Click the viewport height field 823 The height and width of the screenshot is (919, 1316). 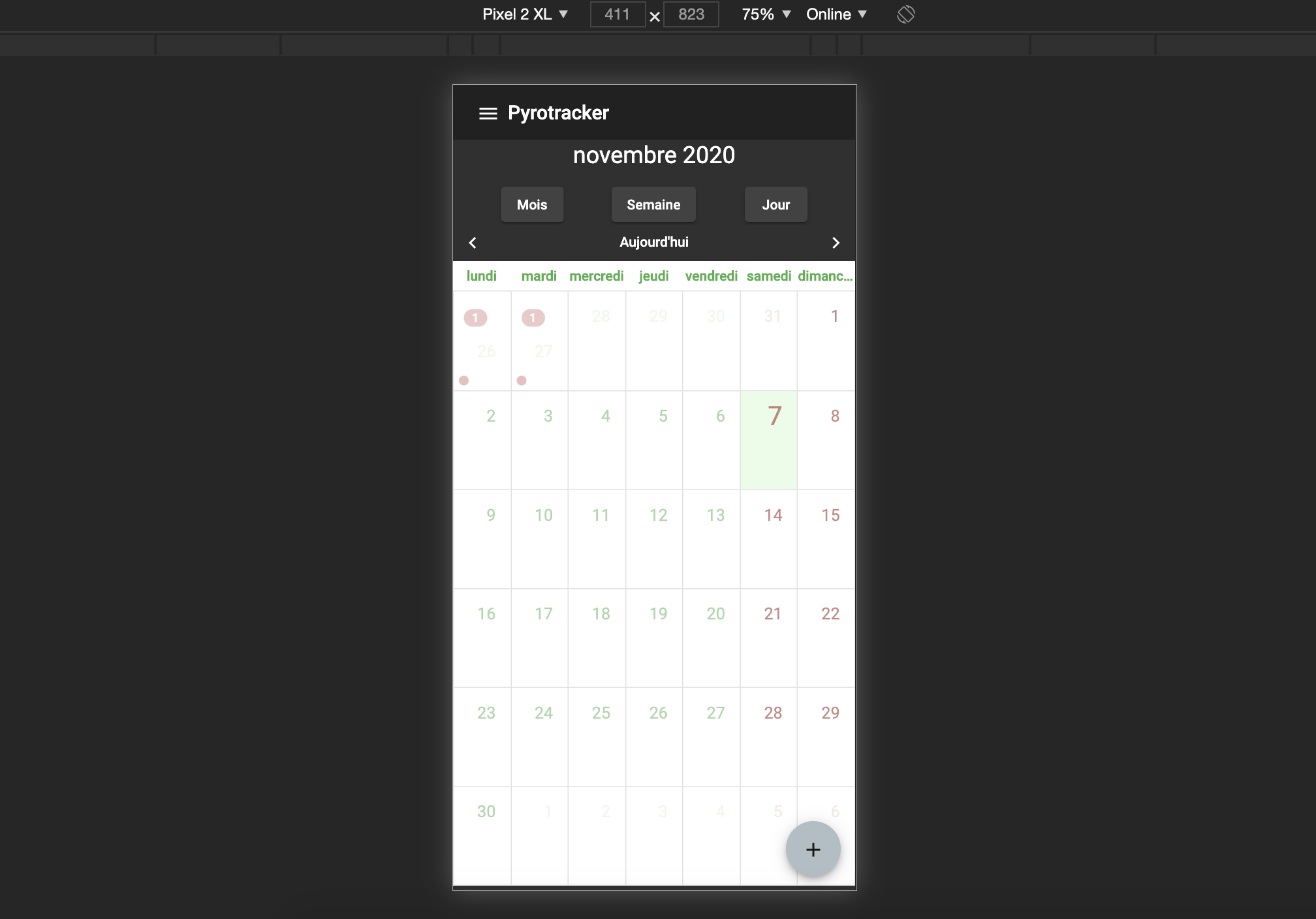click(691, 14)
